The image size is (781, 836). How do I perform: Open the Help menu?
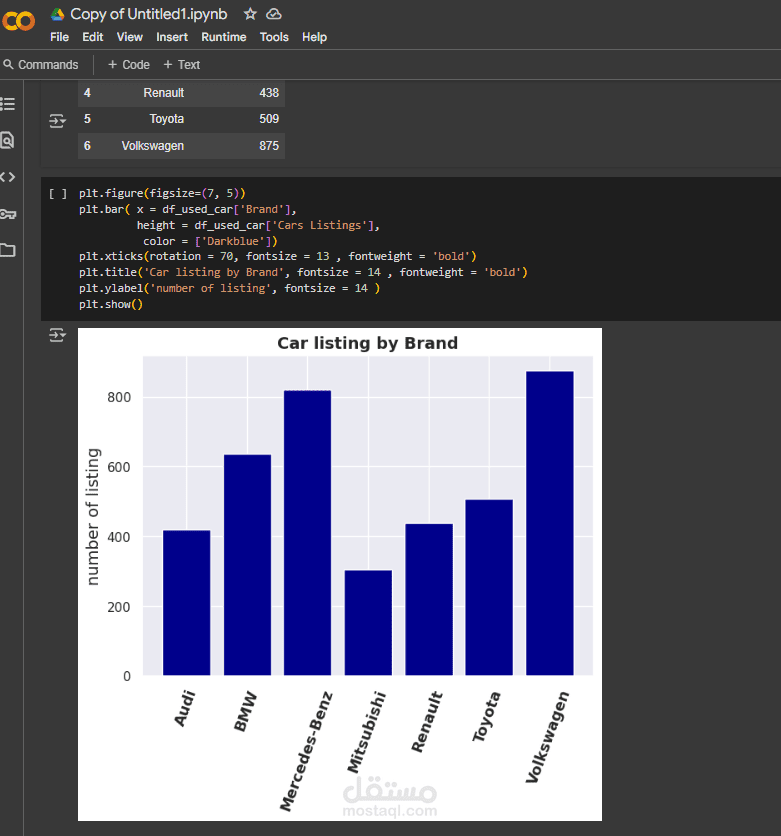click(x=314, y=37)
